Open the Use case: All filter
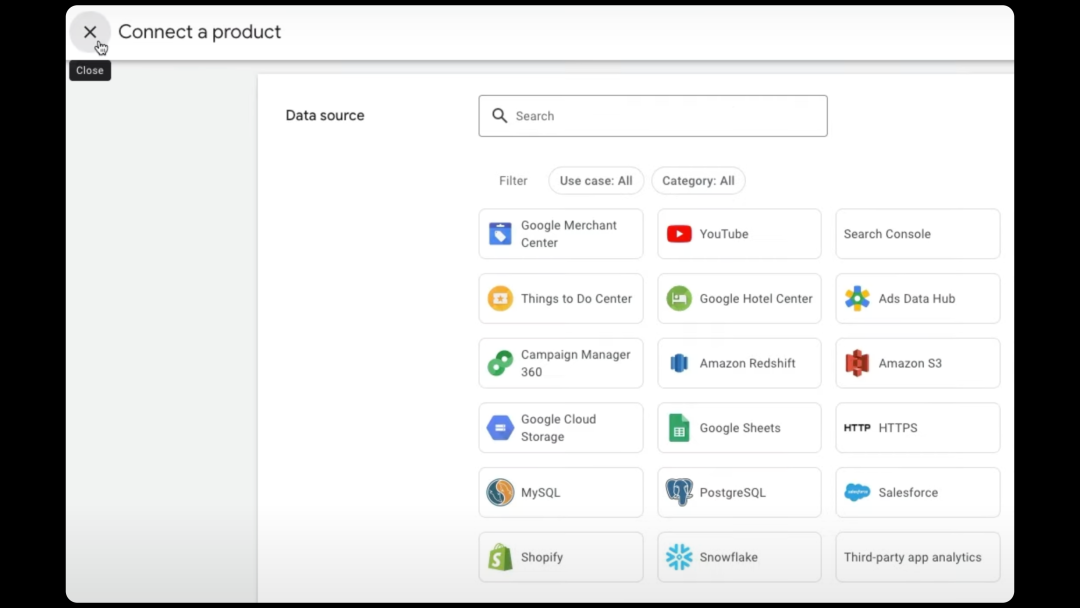The width and height of the screenshot is (1080, 608). (x=596, y=180)
